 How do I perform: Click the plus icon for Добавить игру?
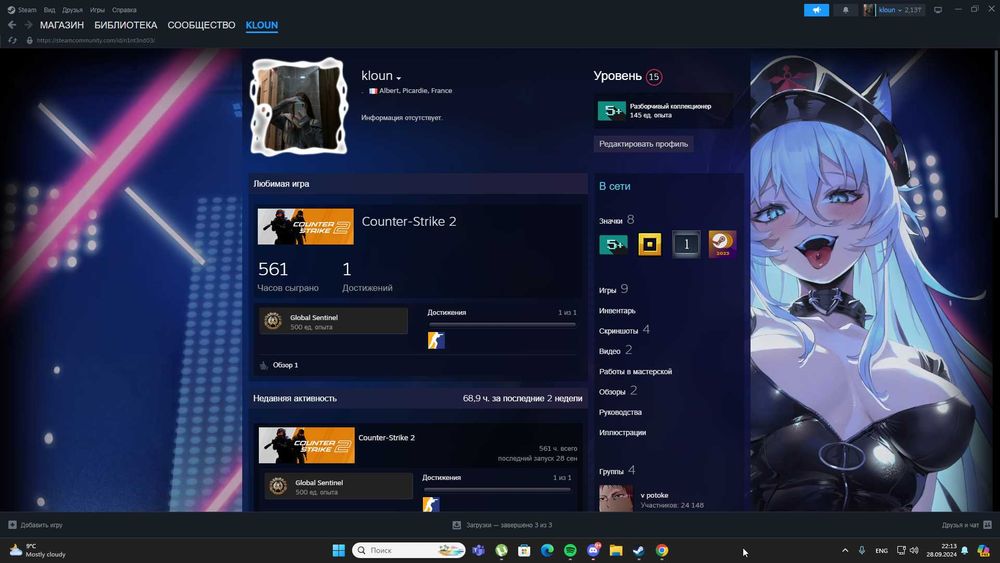[x=12, y=525]
